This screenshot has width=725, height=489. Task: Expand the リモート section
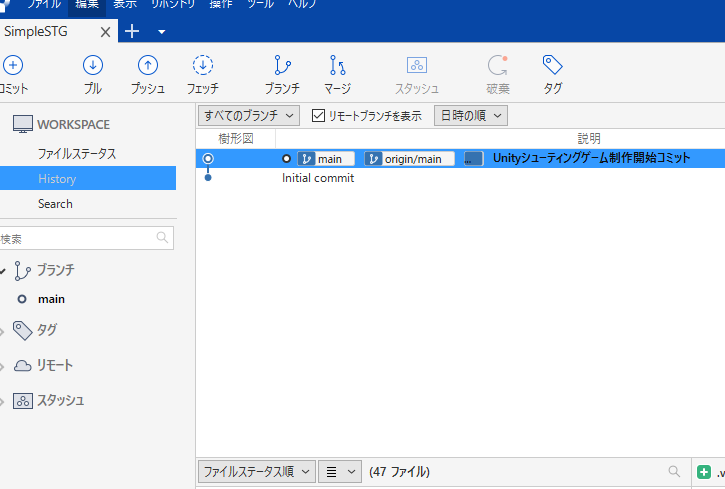[2, 367]
